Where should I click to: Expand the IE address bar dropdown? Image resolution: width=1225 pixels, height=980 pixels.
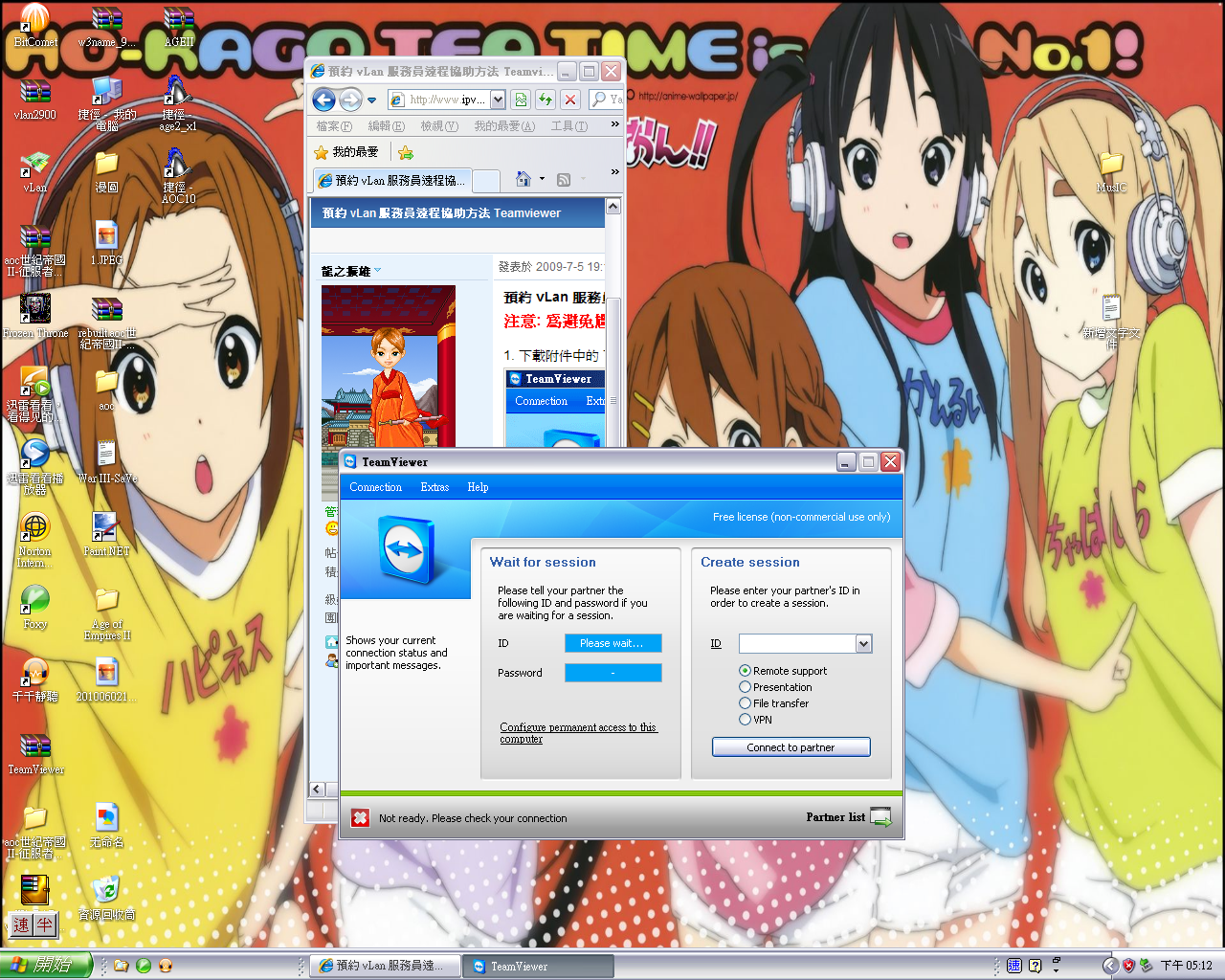498,100
